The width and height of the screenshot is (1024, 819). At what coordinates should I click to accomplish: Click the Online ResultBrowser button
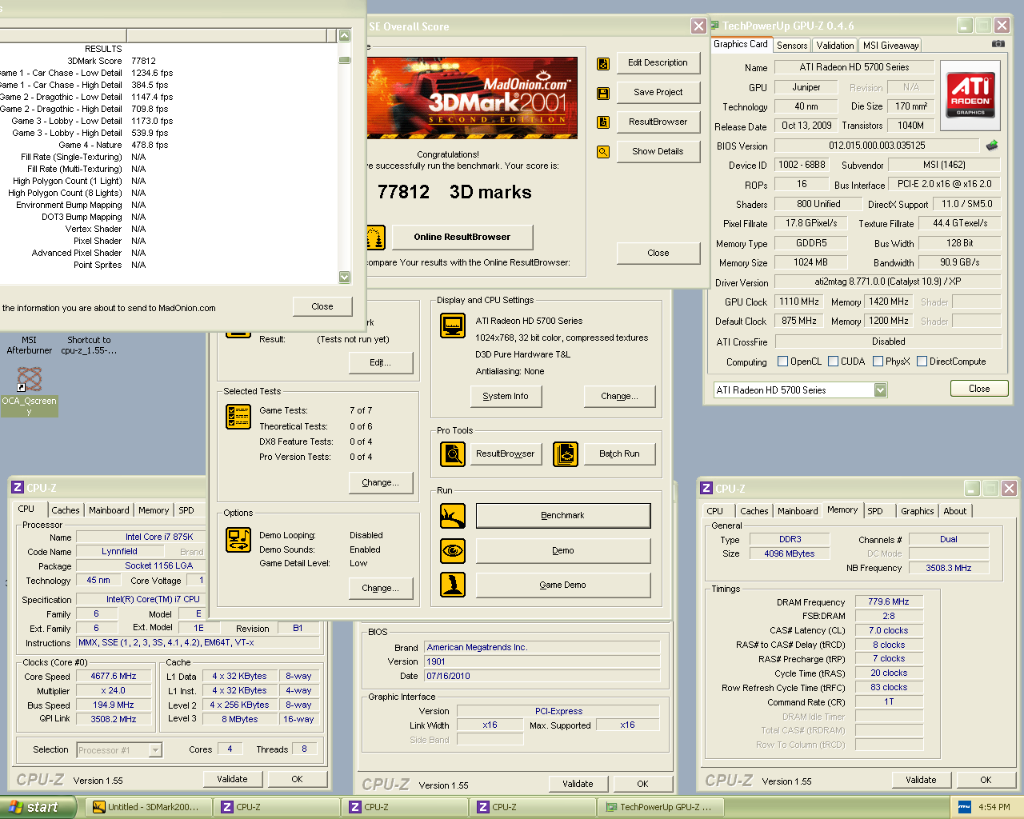click(x=462, y=237)
